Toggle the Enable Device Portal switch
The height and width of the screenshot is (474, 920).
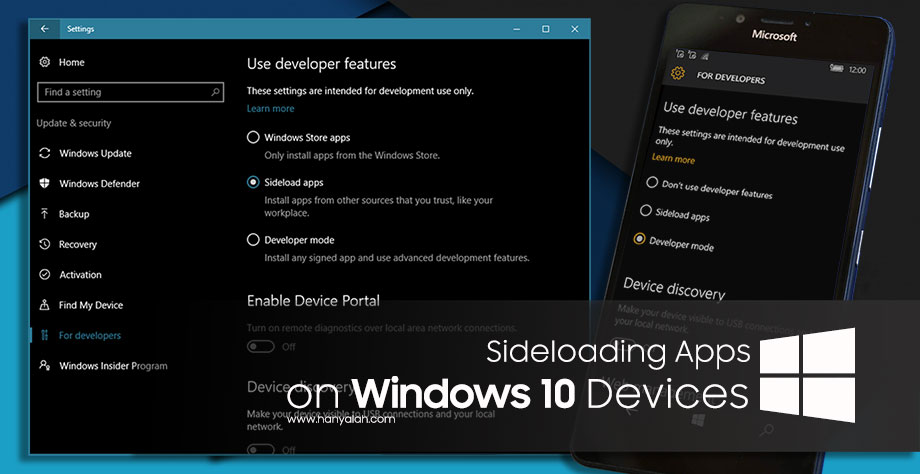tap(261, 347)
